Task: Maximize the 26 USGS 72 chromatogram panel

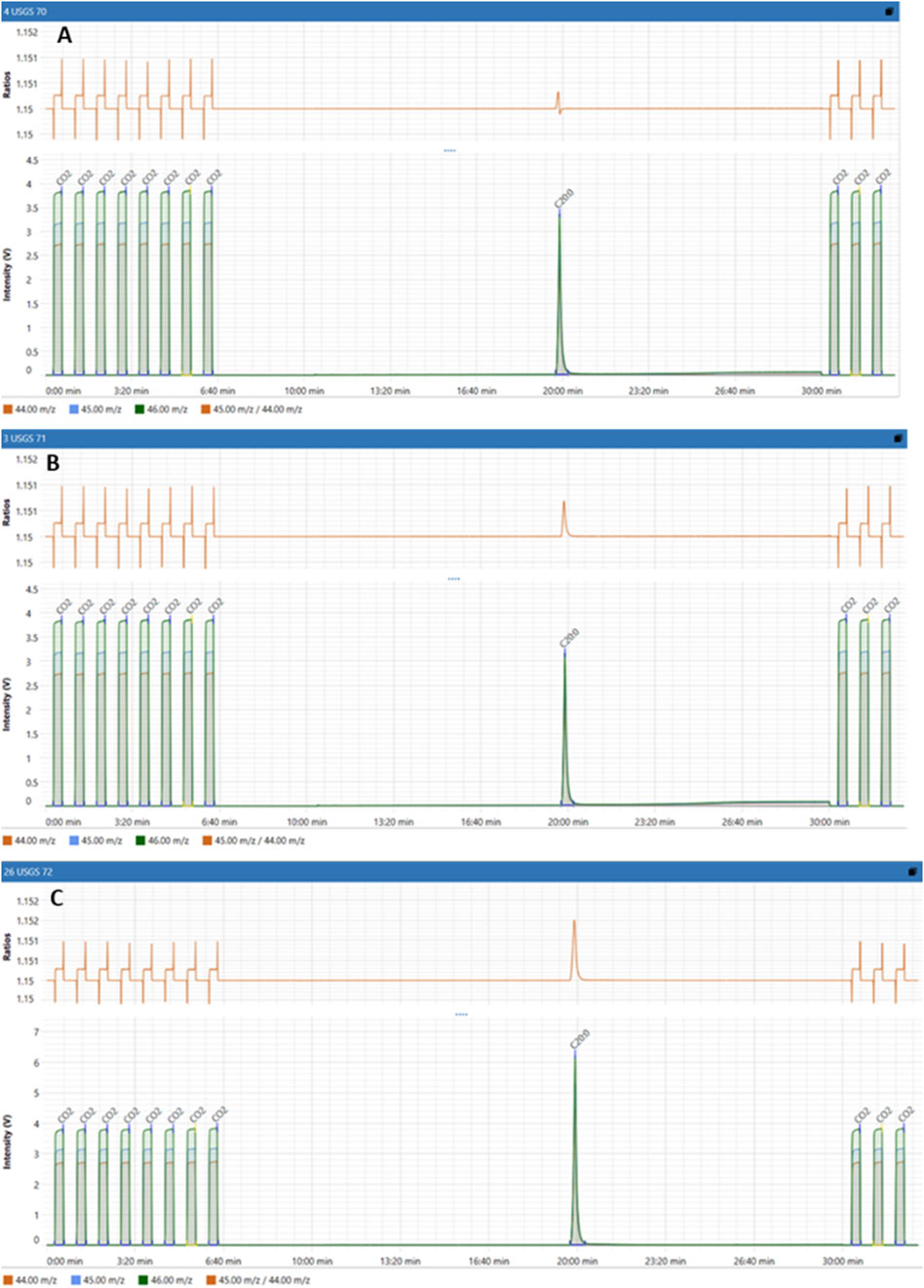Action: pyautogui.click(x=913, y=872)
